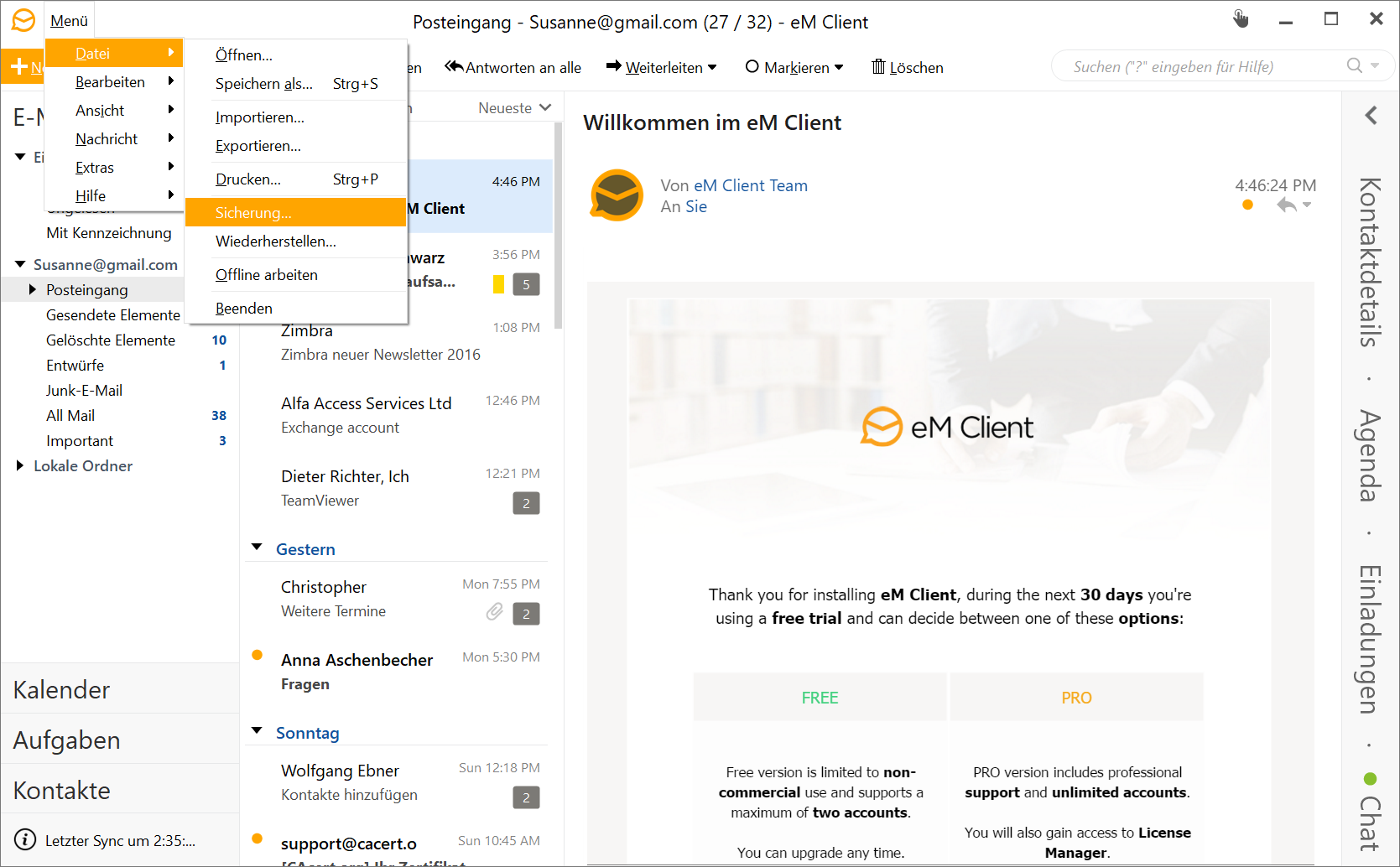Collapse the Susanne@gmail.com account tree
1400x867 pixels.
click(x=20, y=264)
